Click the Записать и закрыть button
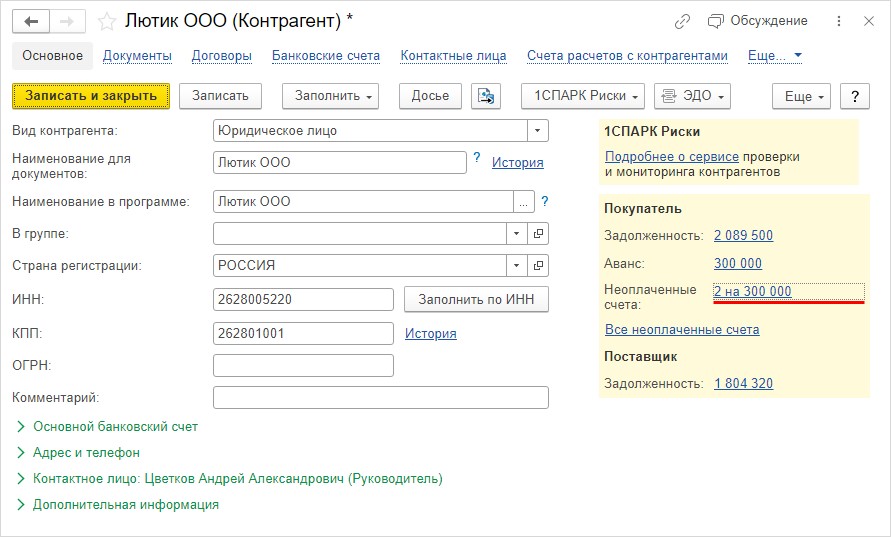Screen dimensions: 891x537 [91, 96]
